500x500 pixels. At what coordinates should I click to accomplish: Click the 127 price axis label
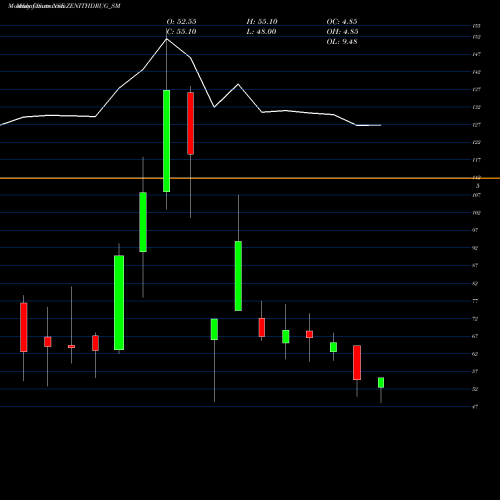(476, 125)
